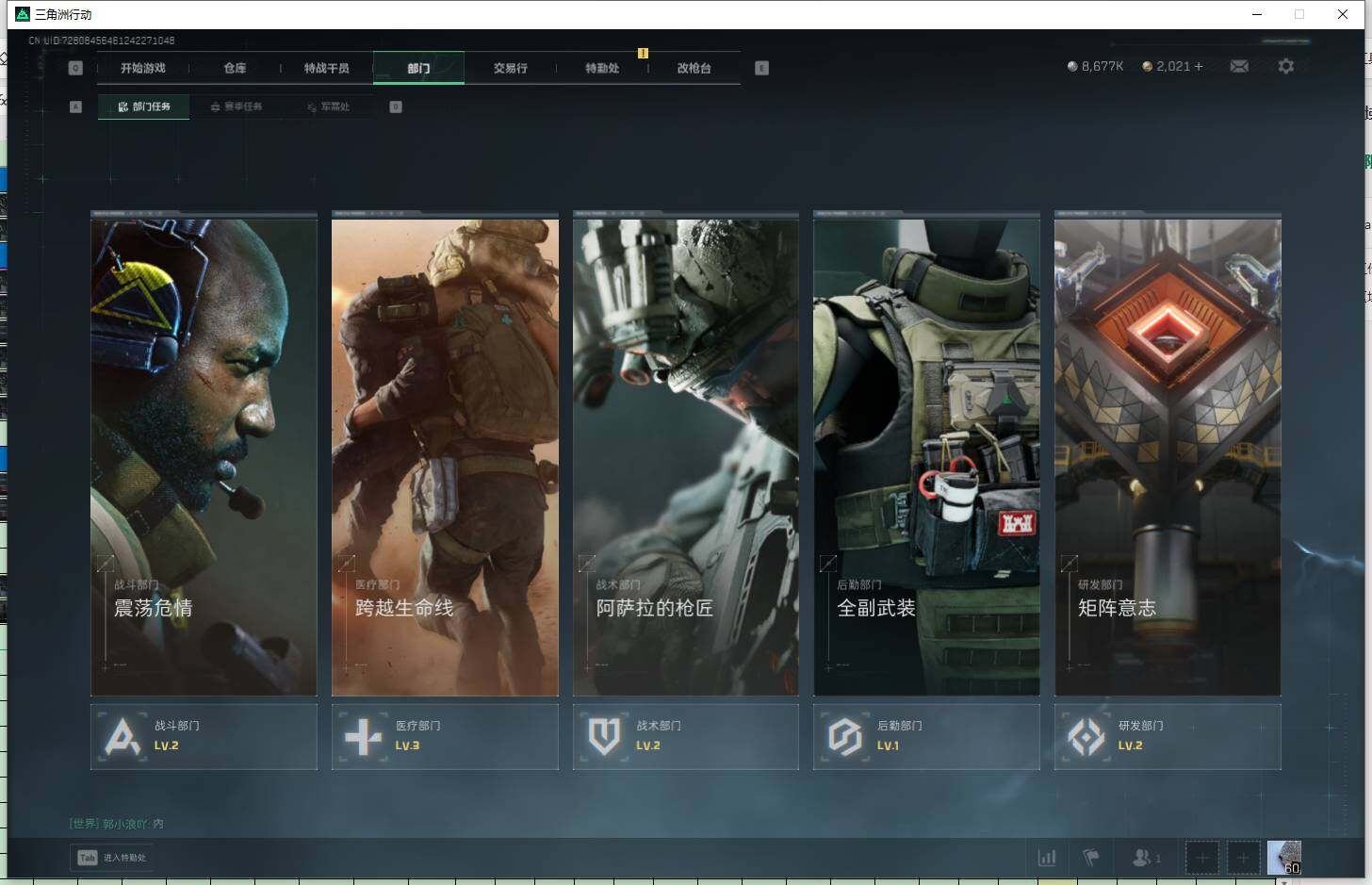Image resolution: width=1372 pixels, height=885 pixels.
Task: Click the 战术部门 shield icon
Action: 604,736
